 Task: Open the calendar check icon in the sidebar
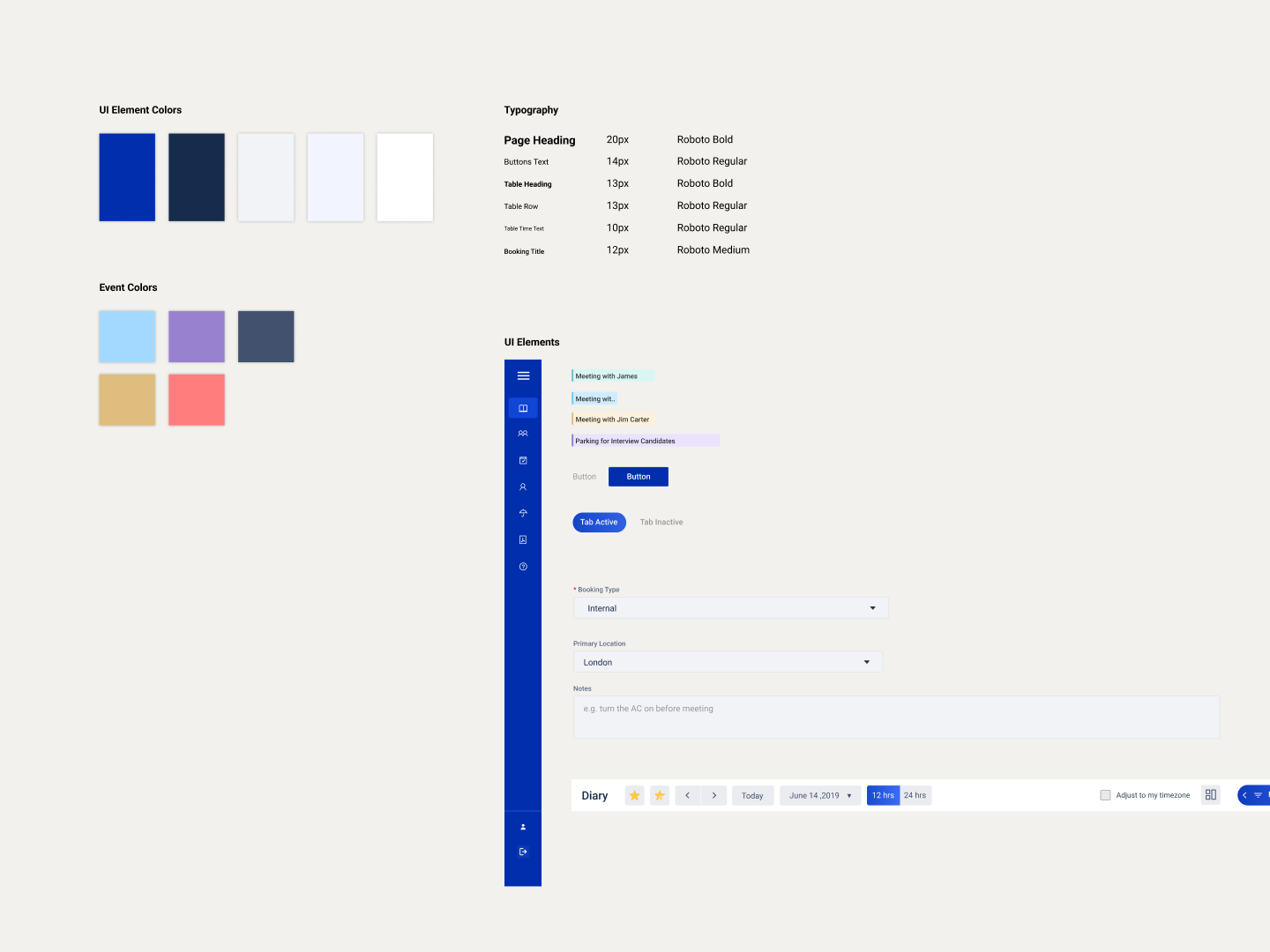tap(523, 460)
